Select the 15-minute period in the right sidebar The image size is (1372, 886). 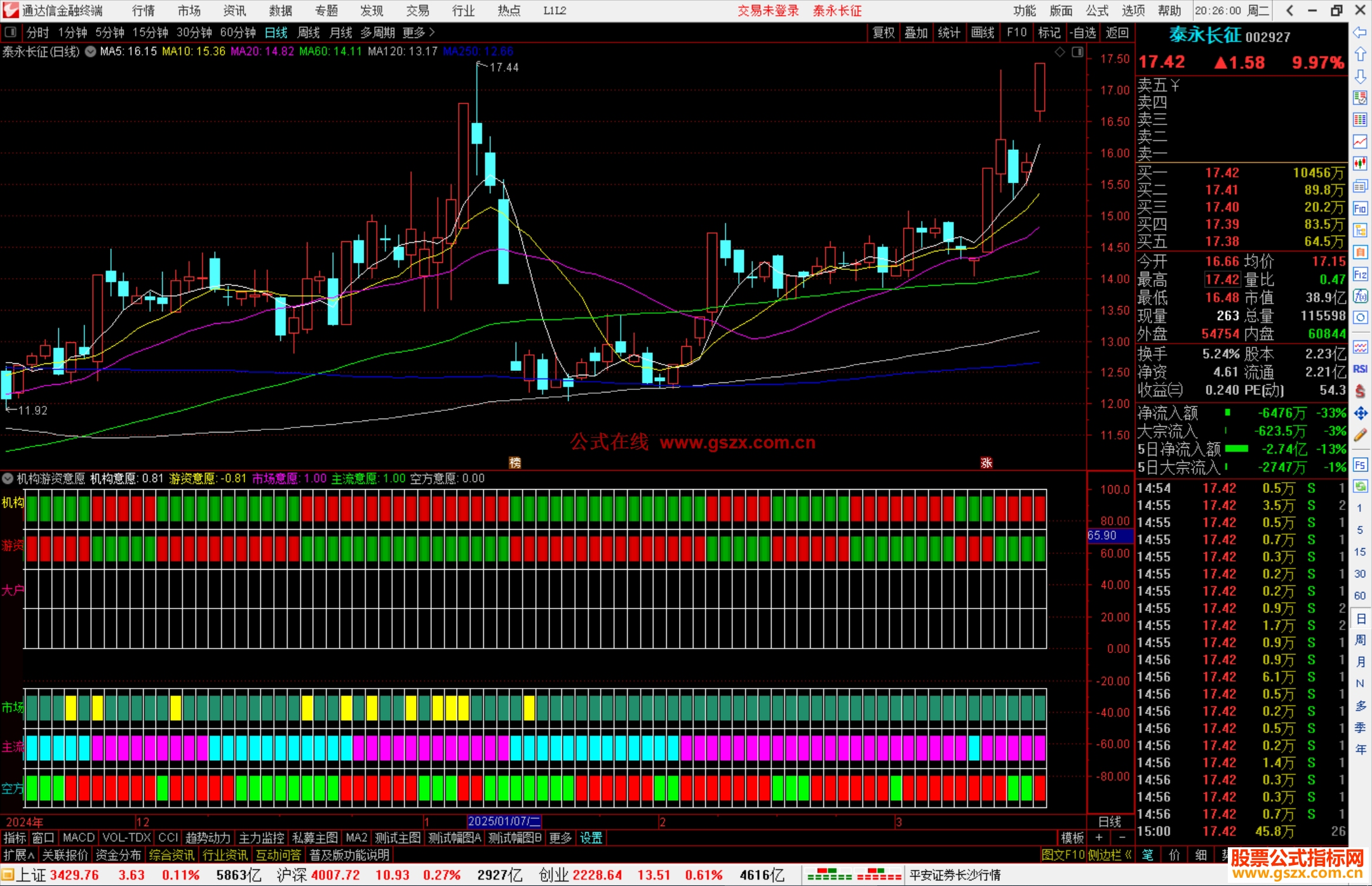[x=1359, y=552]
